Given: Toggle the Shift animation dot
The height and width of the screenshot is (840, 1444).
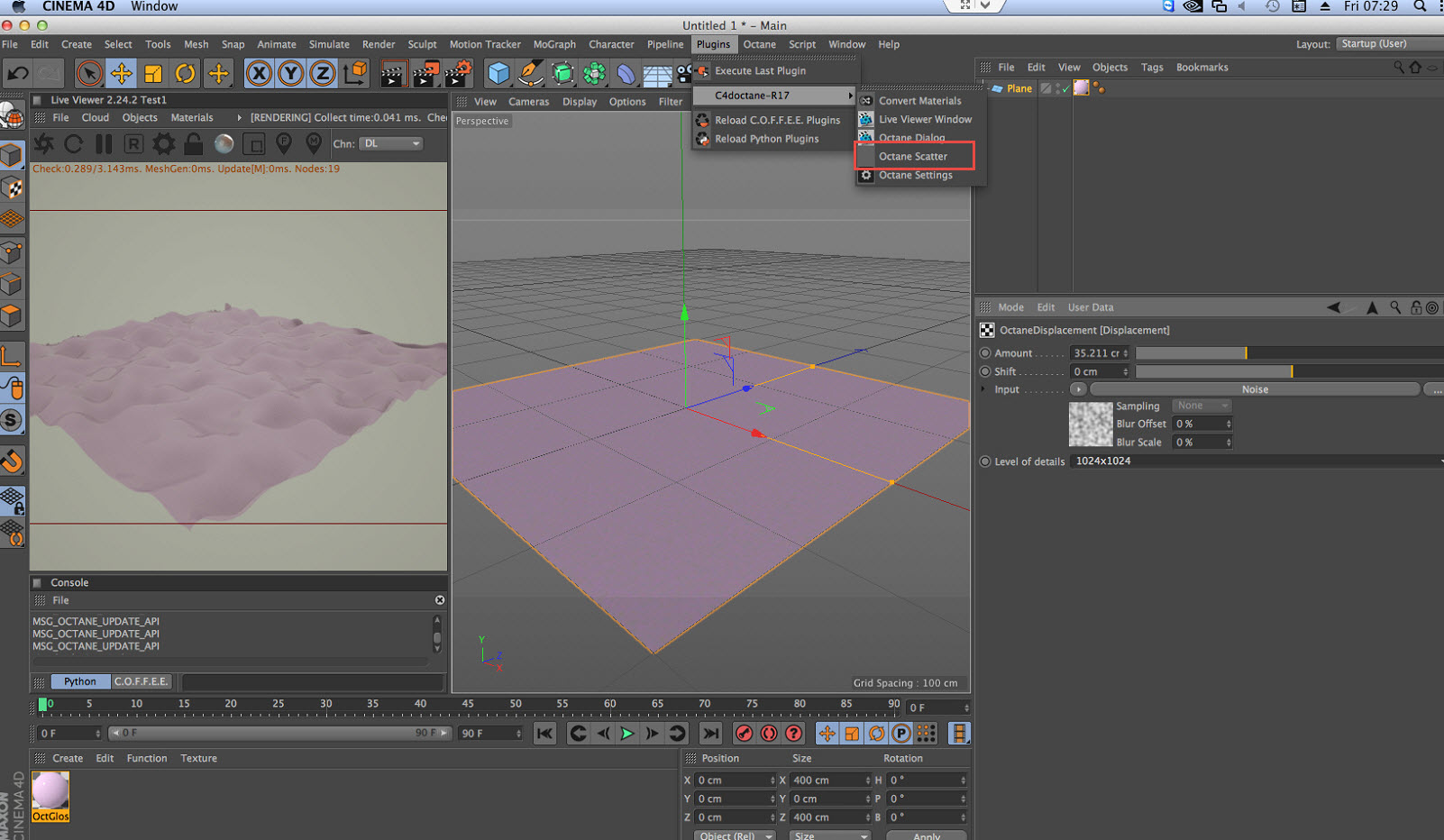Looking at the screenshot, I should [985, 371].
